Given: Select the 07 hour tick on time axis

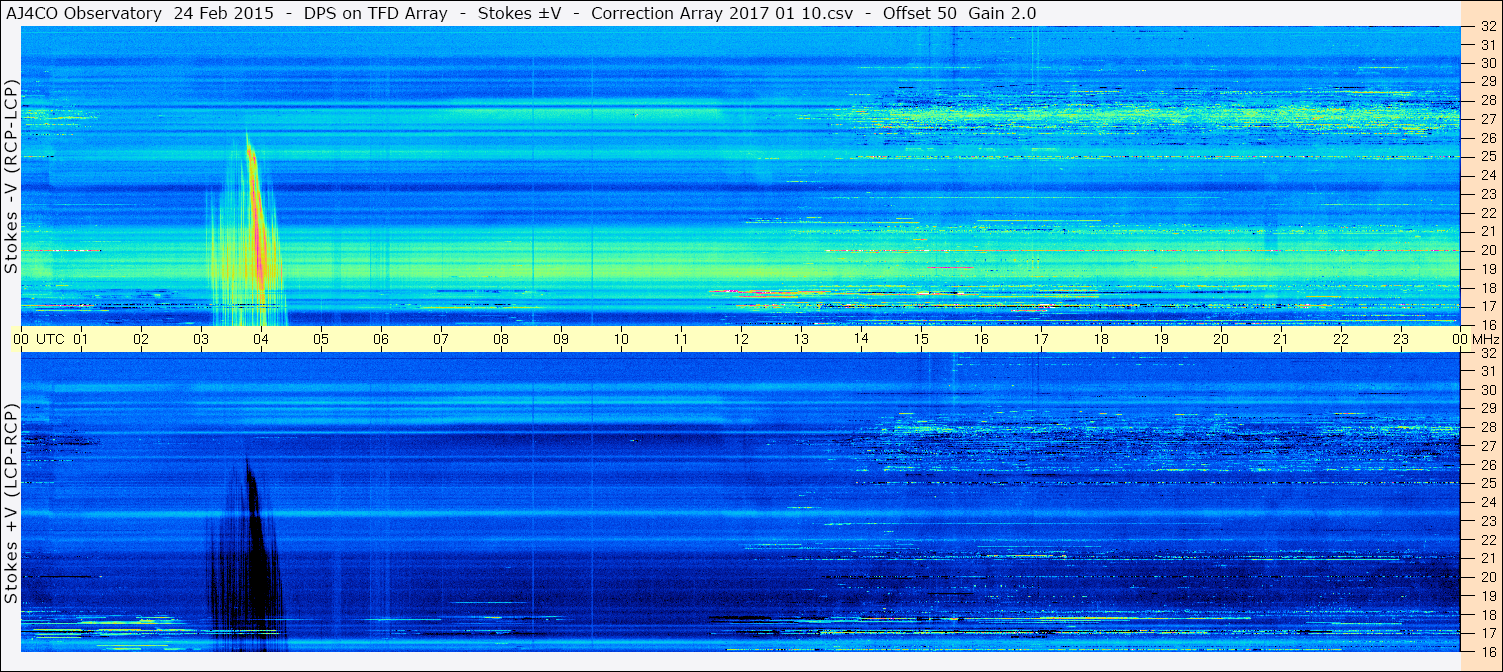Looking at the screenshot, I should [x=441, y=339].
